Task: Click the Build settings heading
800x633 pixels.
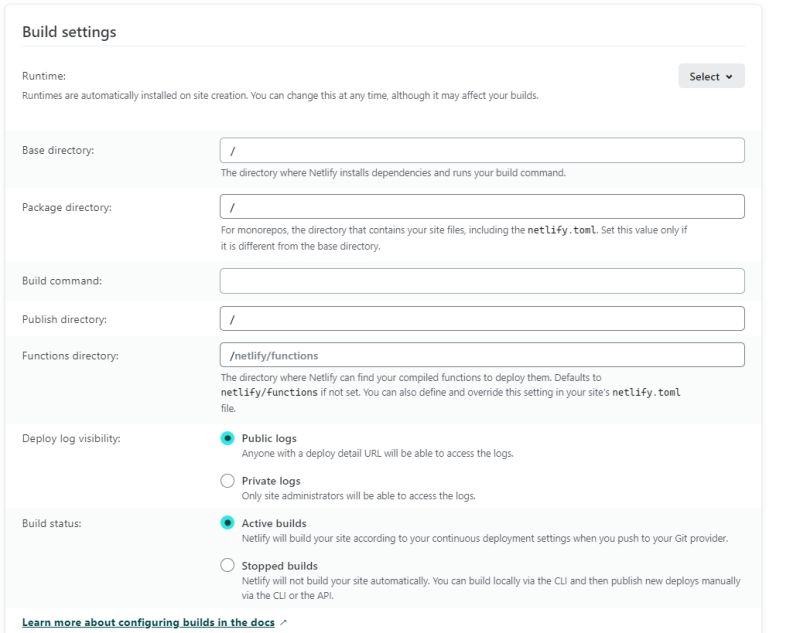Action: [x=69, y=32]
